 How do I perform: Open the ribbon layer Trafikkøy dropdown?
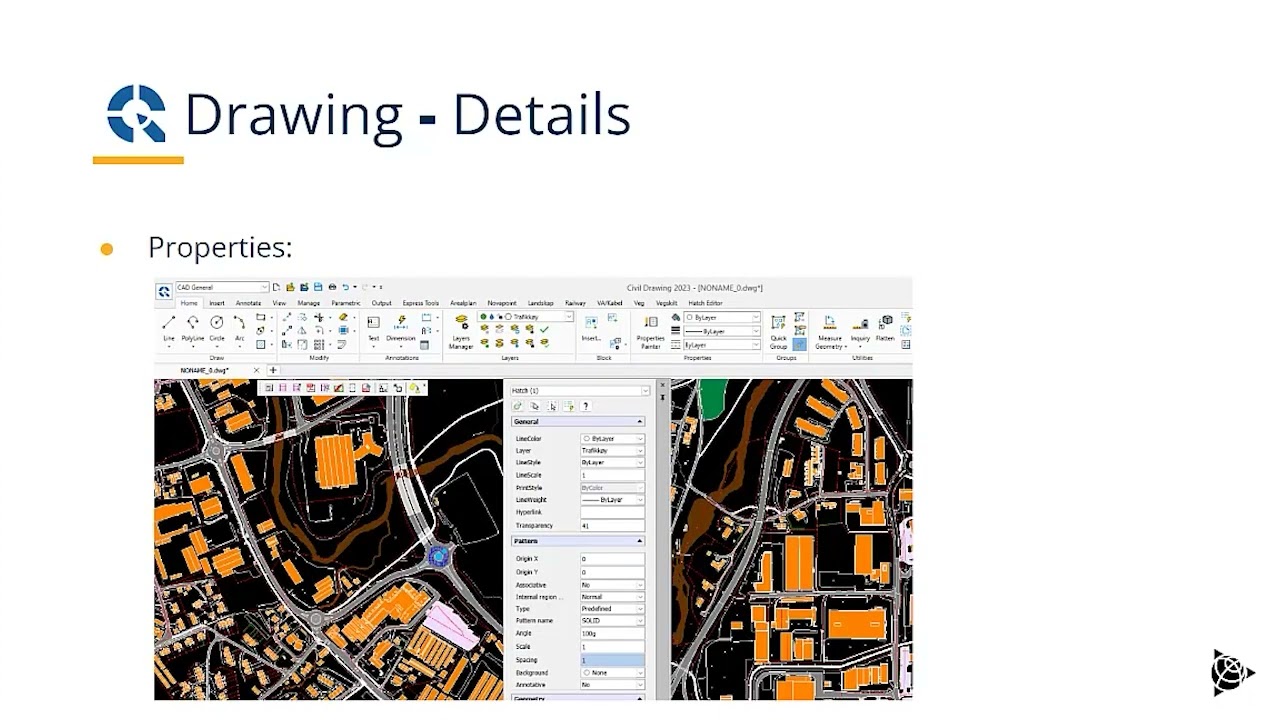click(x=526, y=317)
